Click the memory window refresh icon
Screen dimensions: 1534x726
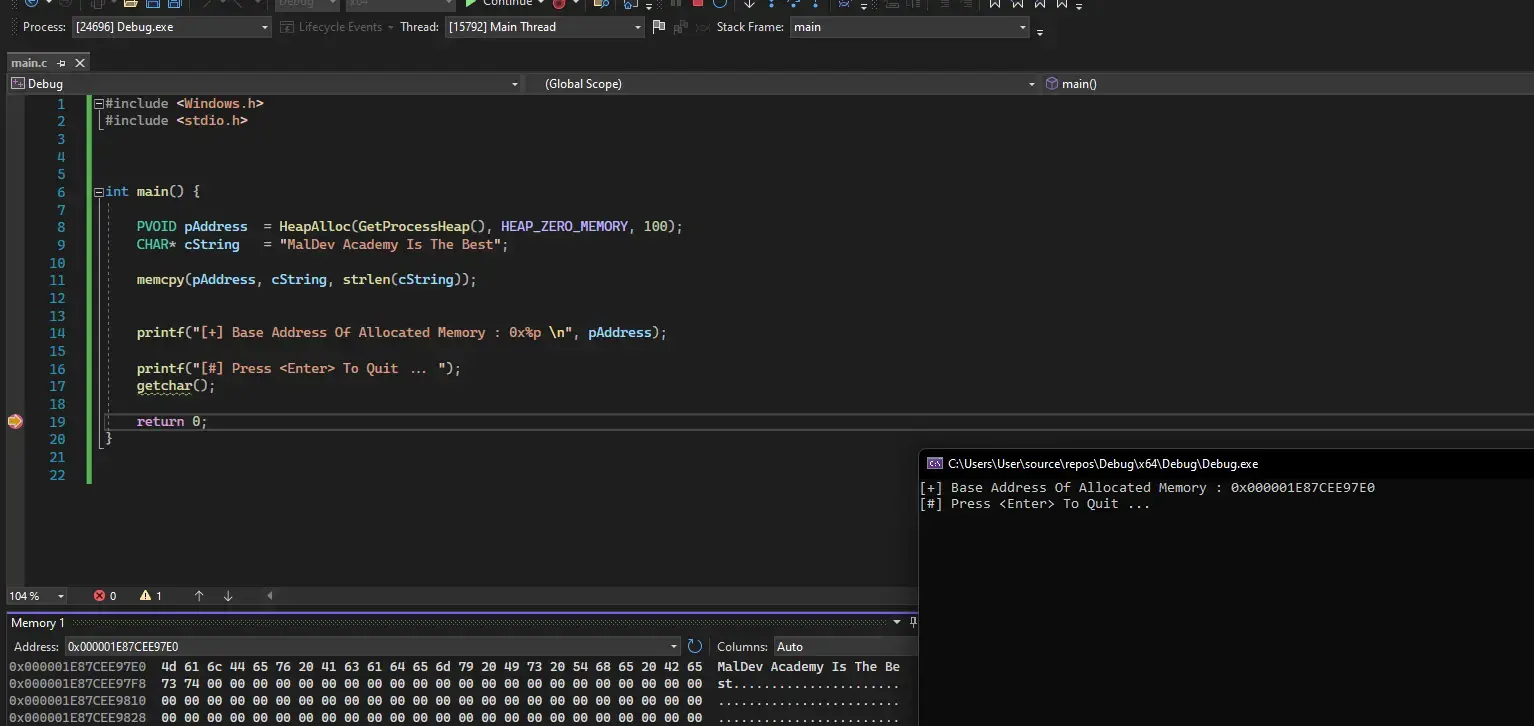695,647
